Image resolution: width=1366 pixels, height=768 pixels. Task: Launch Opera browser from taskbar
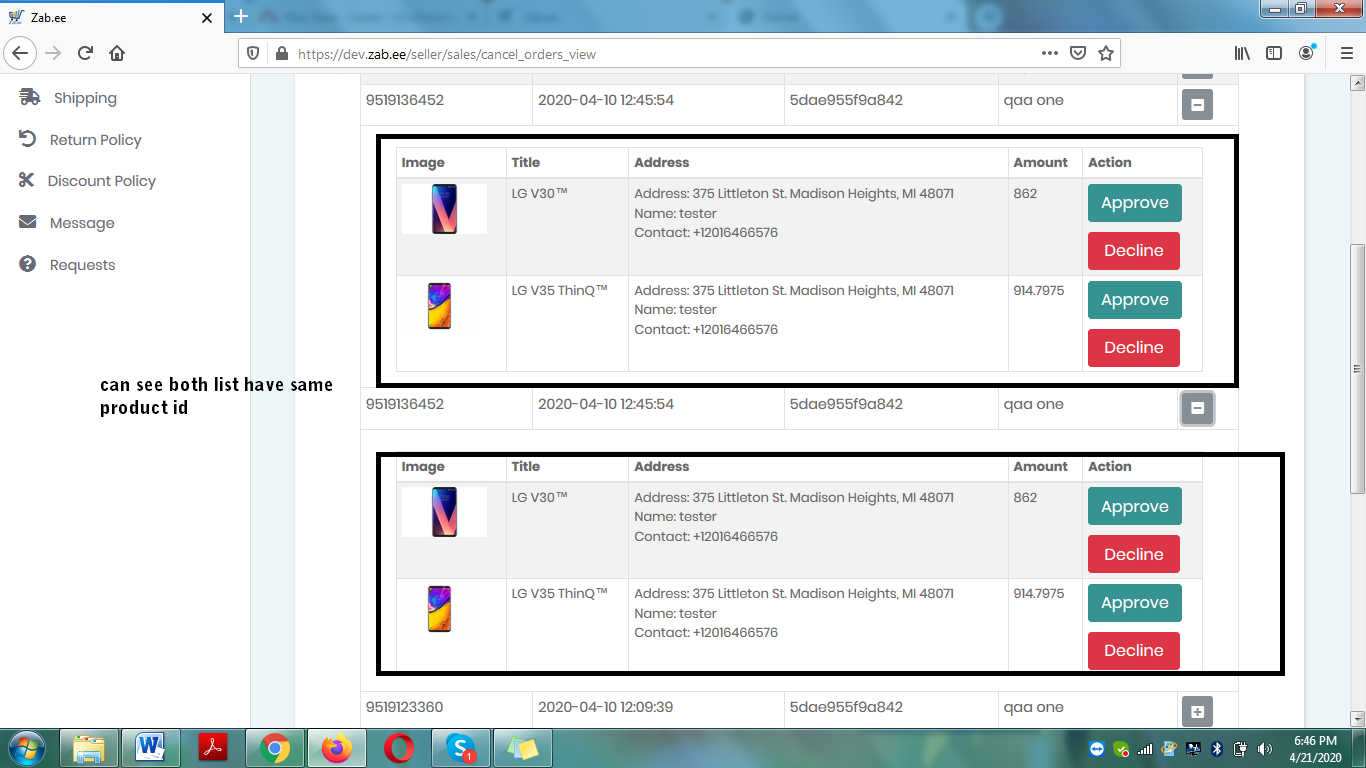point(399,747)
